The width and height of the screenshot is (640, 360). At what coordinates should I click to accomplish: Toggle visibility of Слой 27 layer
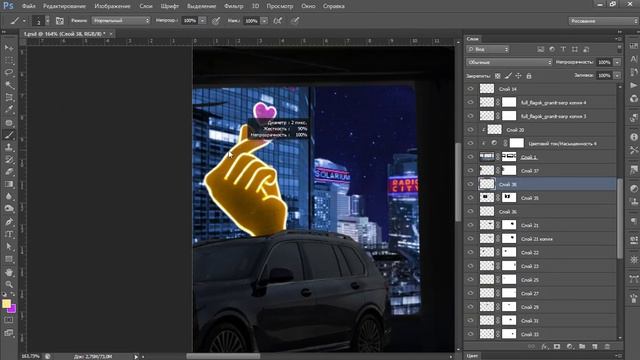[470, 293]
